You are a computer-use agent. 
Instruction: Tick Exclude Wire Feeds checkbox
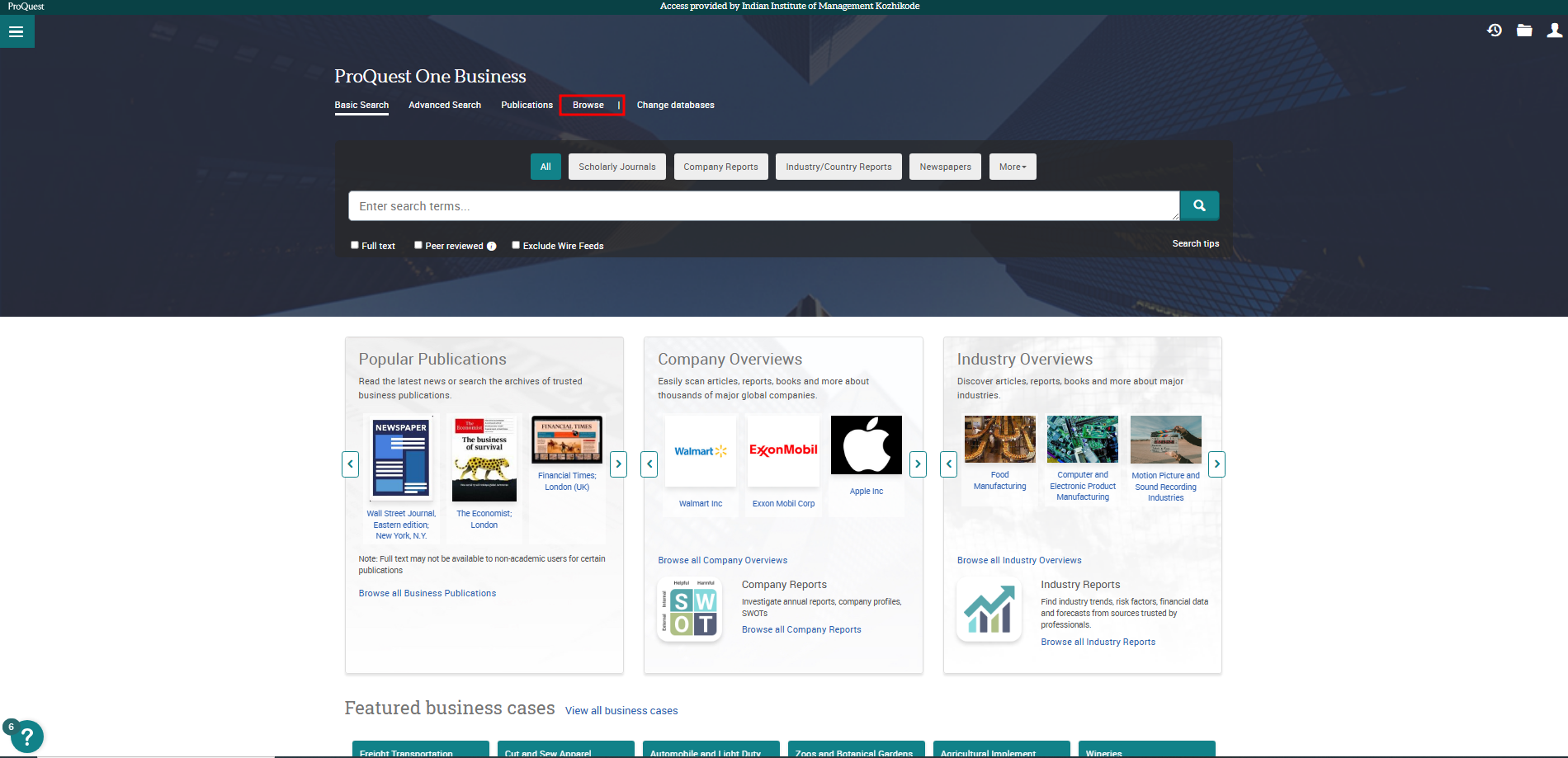pyautogui.click(x=516, y=245)
